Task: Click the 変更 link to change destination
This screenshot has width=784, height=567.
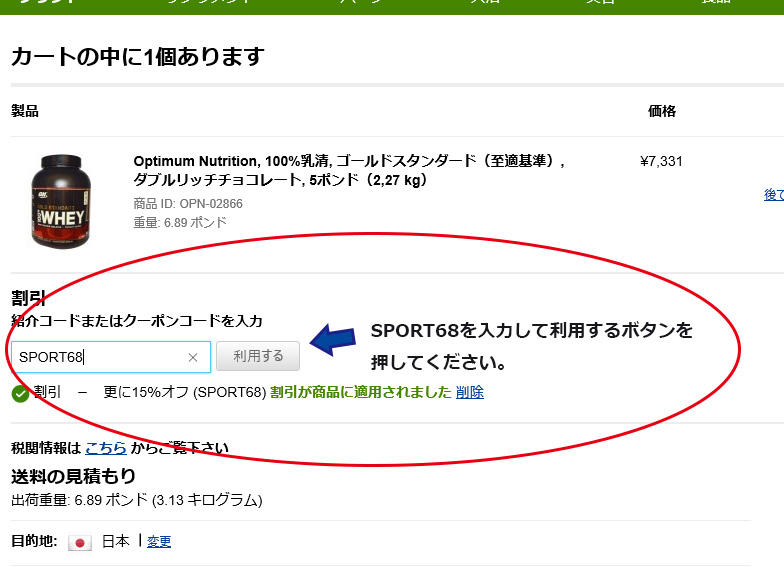Action: pyautogui.click(x=159, y=542)
